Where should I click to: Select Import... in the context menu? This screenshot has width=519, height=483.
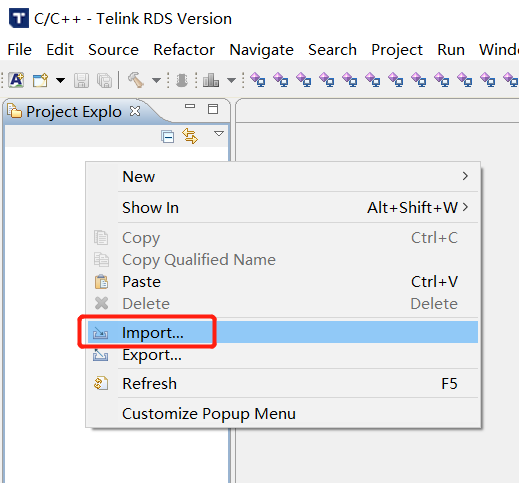(x=283, y=332)
